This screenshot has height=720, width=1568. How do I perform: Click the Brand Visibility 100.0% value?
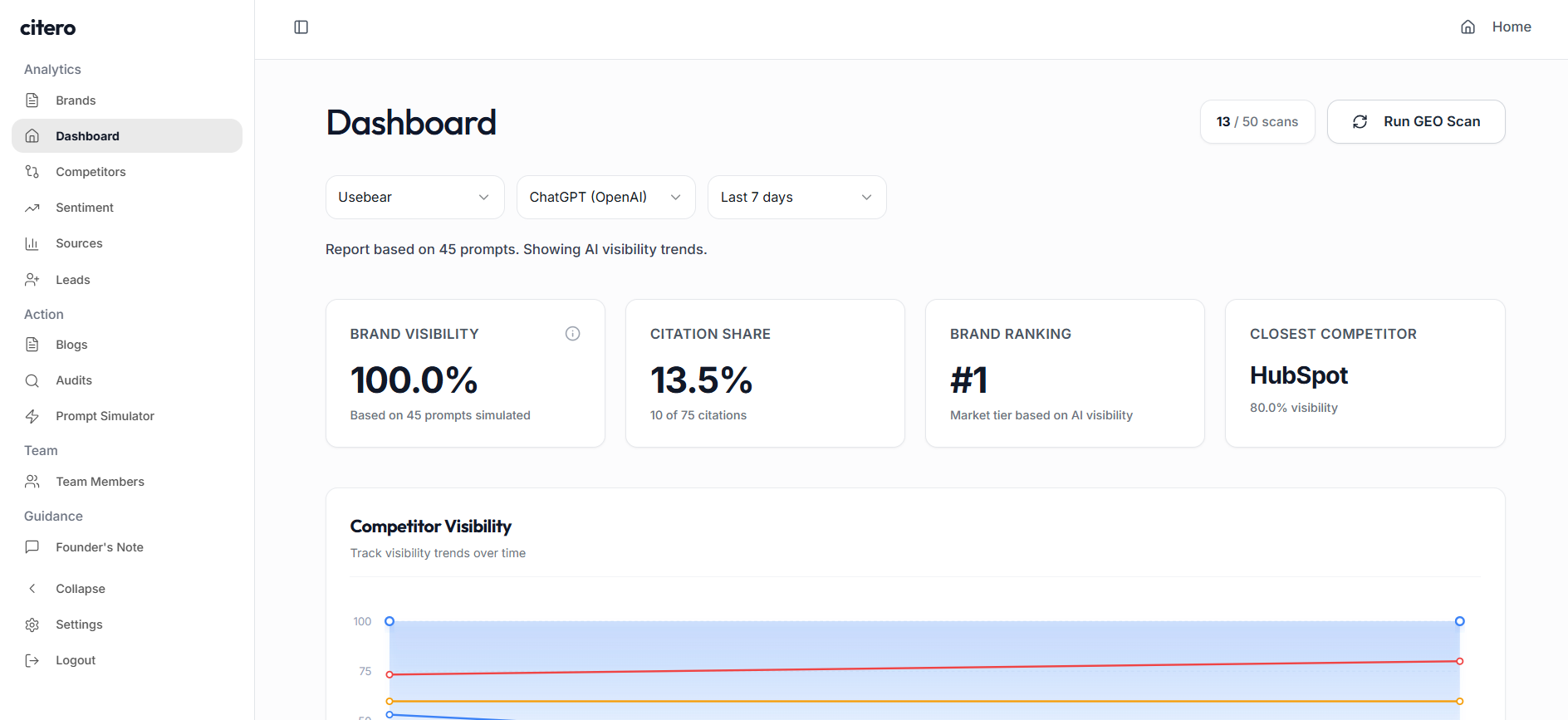(414, 380)
